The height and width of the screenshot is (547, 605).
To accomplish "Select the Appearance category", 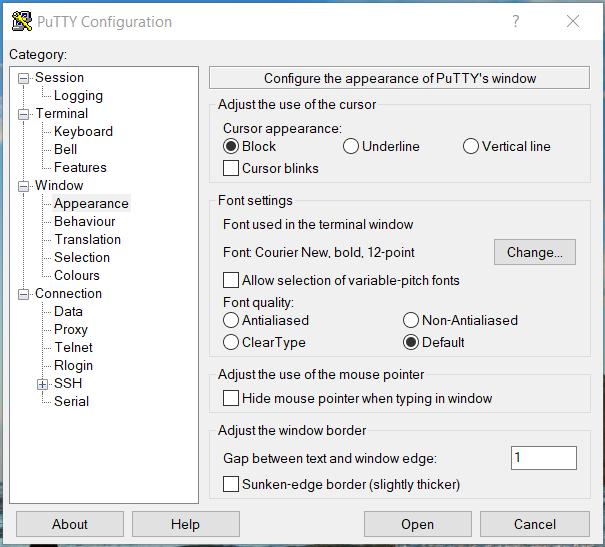I will pyautogui.click(x=91, y=203).
